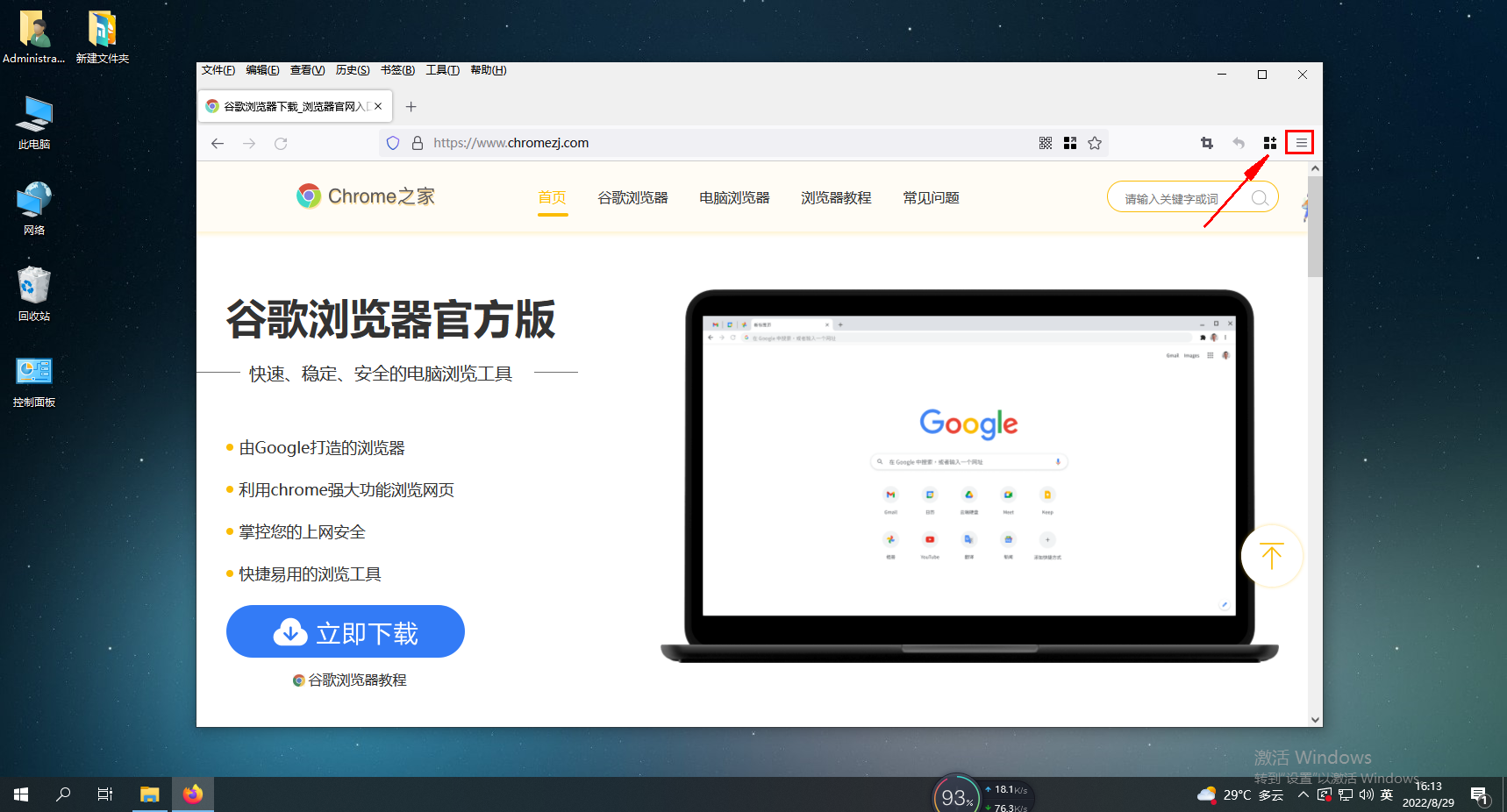Open Task View on the taskbar
Image resolution: width=1507 pixels, height=812 pixels.
pos(105,794)
